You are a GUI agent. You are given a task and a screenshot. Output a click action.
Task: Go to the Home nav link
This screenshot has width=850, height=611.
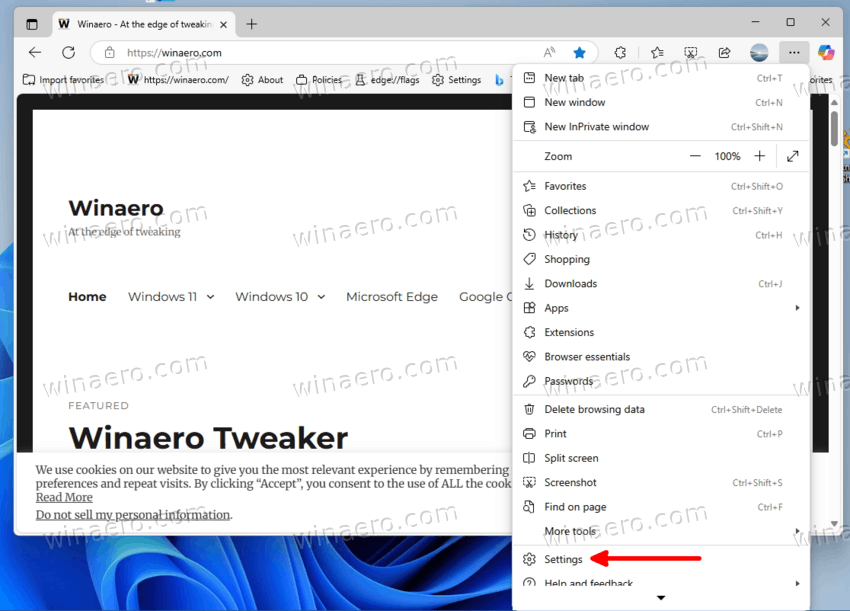tap(87, 297)
